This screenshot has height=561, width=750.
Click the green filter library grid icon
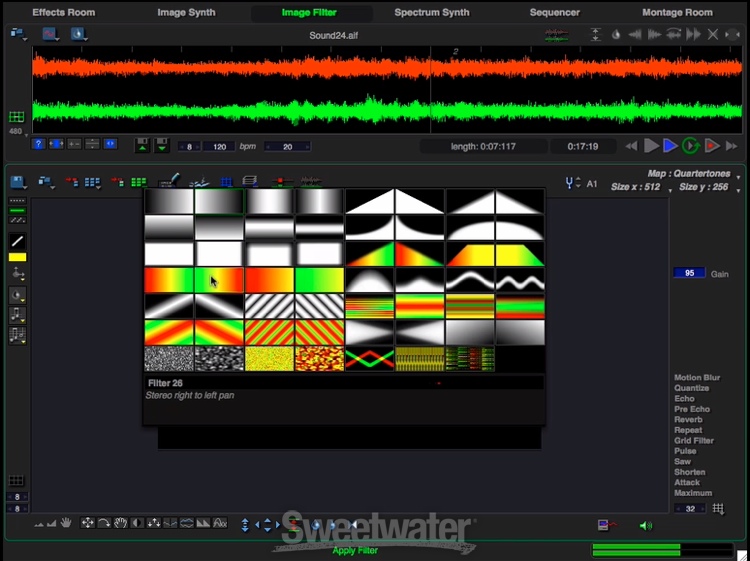pyautogui.click(x=139, y=182)
